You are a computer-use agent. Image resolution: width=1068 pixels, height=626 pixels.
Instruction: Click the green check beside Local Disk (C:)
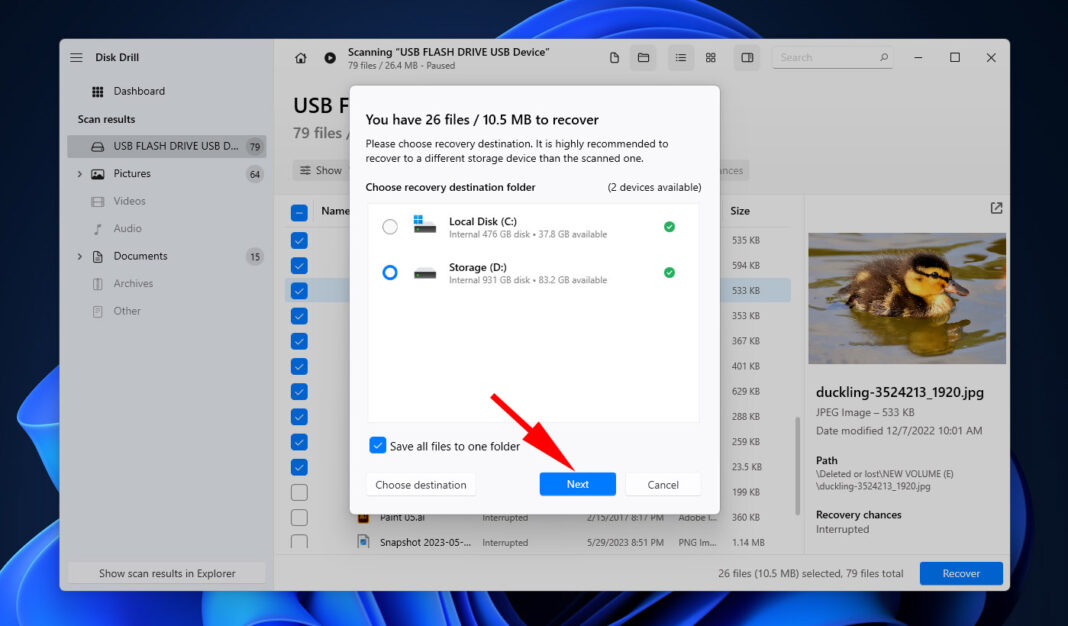click(669, 227)
